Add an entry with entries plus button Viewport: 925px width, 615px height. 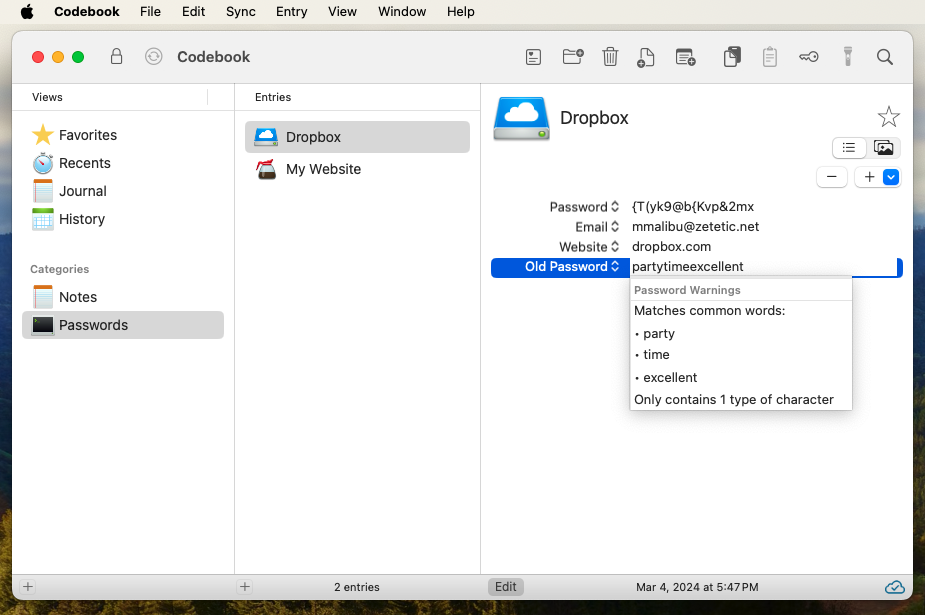(245, 587)
